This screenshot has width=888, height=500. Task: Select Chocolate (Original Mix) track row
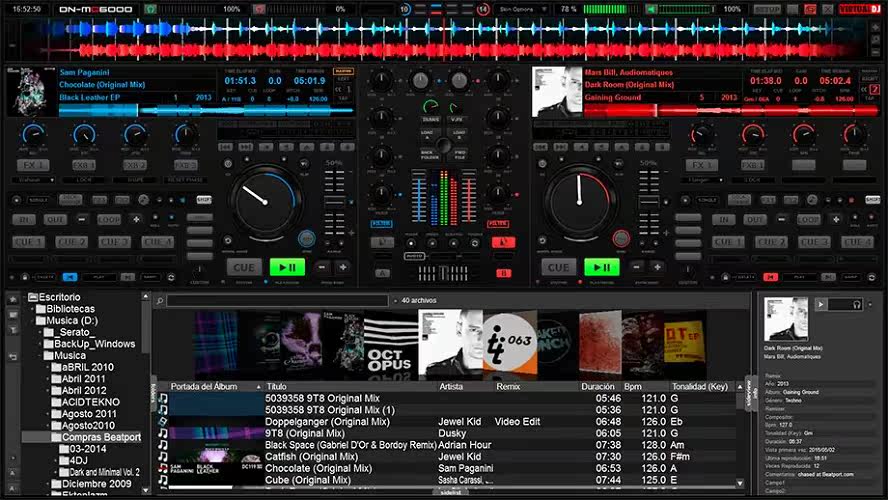(446, 468)
